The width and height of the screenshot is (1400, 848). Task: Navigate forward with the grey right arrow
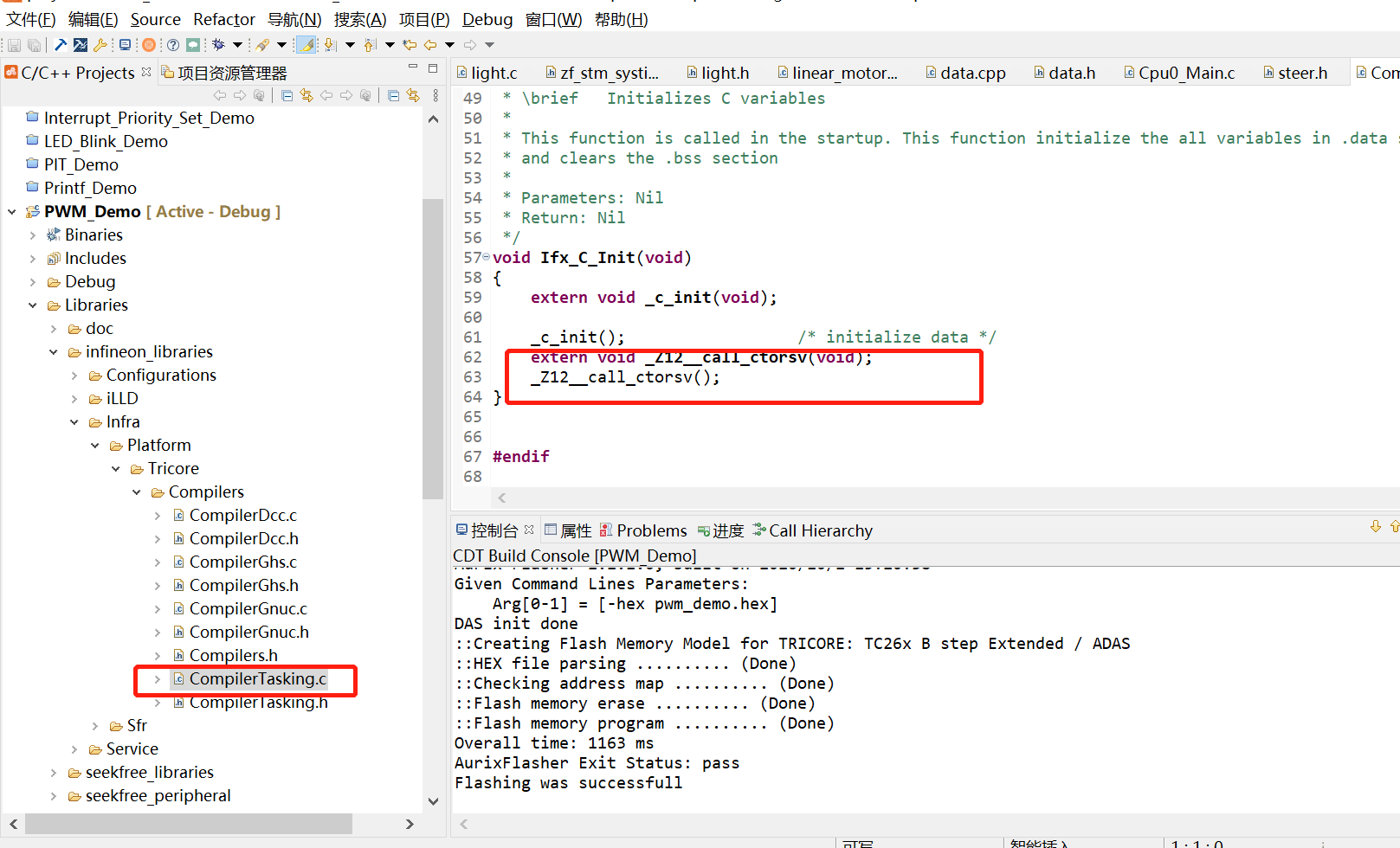point(470,45)
